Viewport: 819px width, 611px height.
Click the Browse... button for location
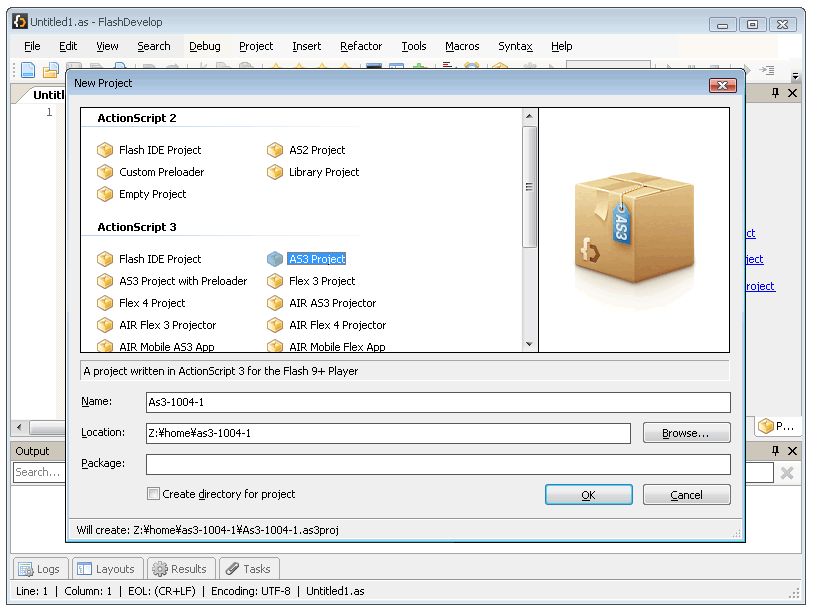[x=686, y=433]
